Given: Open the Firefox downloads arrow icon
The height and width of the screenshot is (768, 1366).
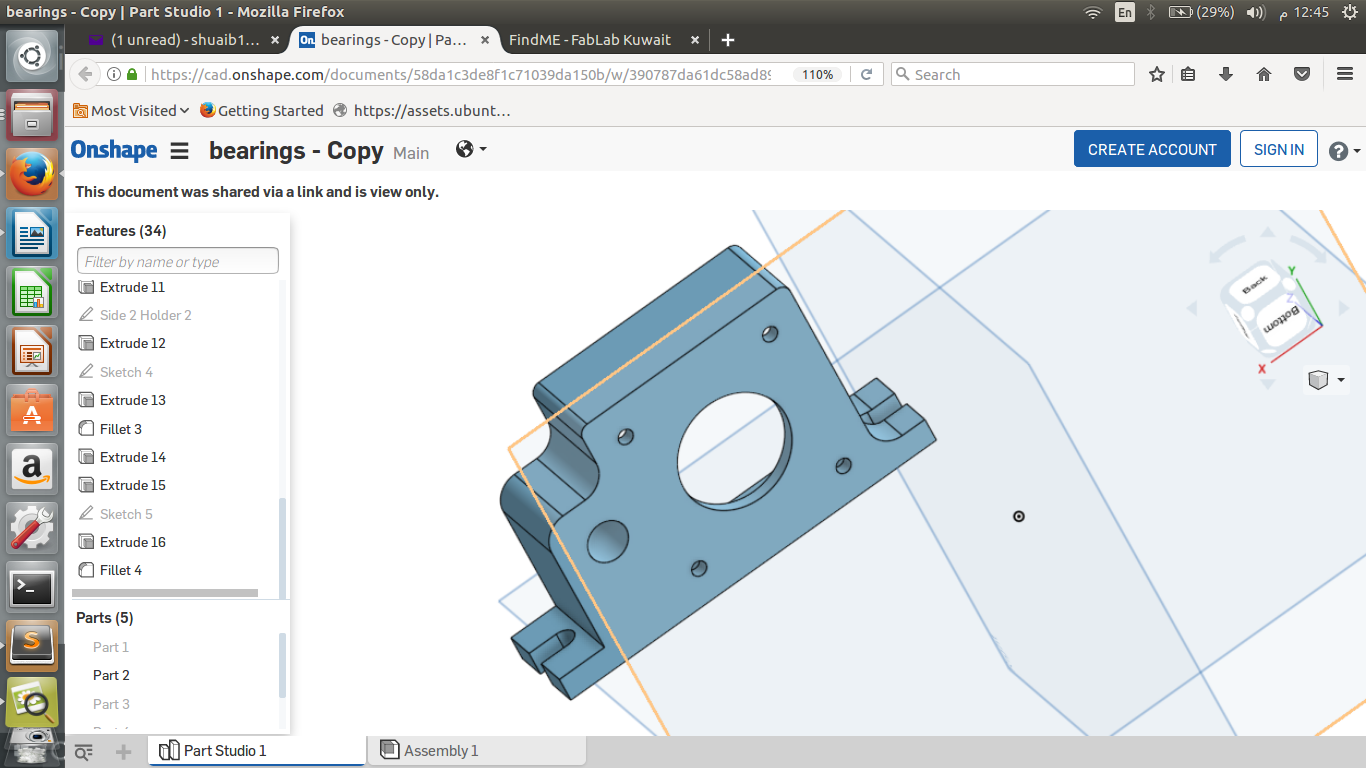Looking at the screenshot, I should (1226, 75).
